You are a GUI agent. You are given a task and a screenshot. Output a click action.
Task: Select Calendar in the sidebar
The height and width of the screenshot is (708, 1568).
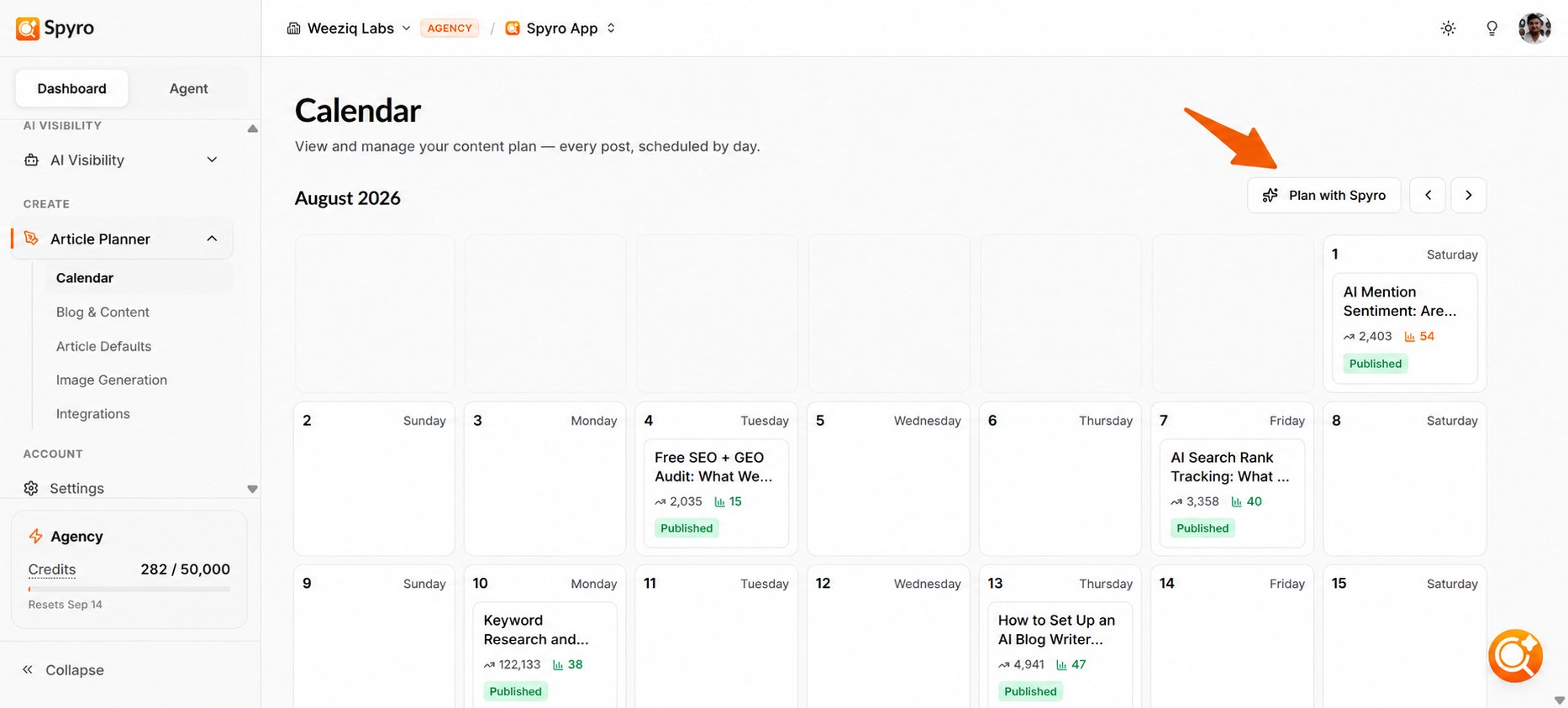(x=139, y=278)
